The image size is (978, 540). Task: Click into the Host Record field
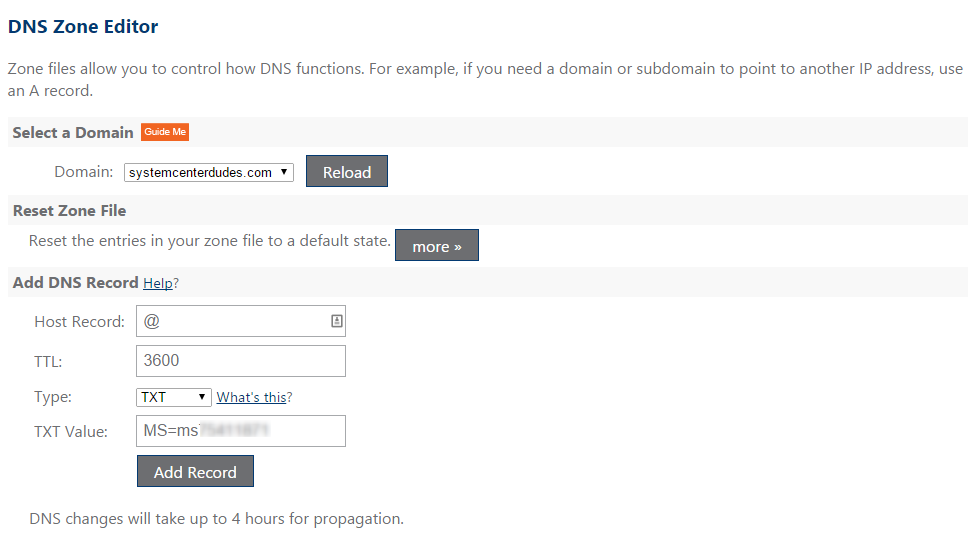pyautogui.click(x=241, y=321)
